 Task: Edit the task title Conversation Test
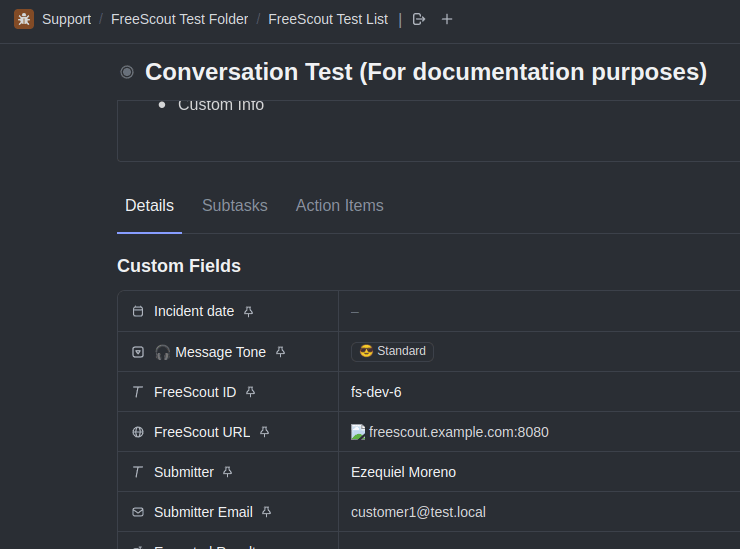425,72
